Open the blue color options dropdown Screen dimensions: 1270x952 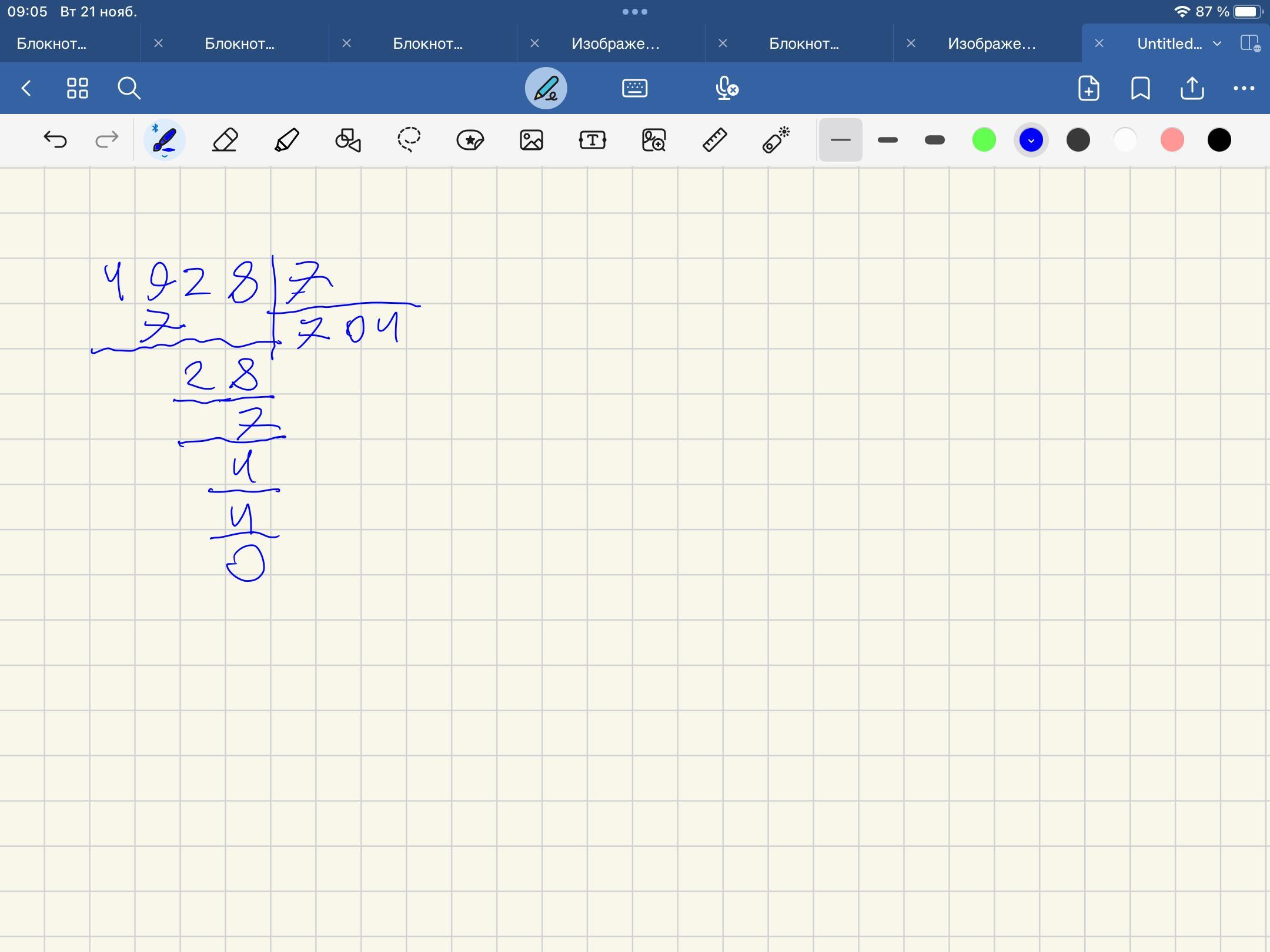(x=1031, y=140)
